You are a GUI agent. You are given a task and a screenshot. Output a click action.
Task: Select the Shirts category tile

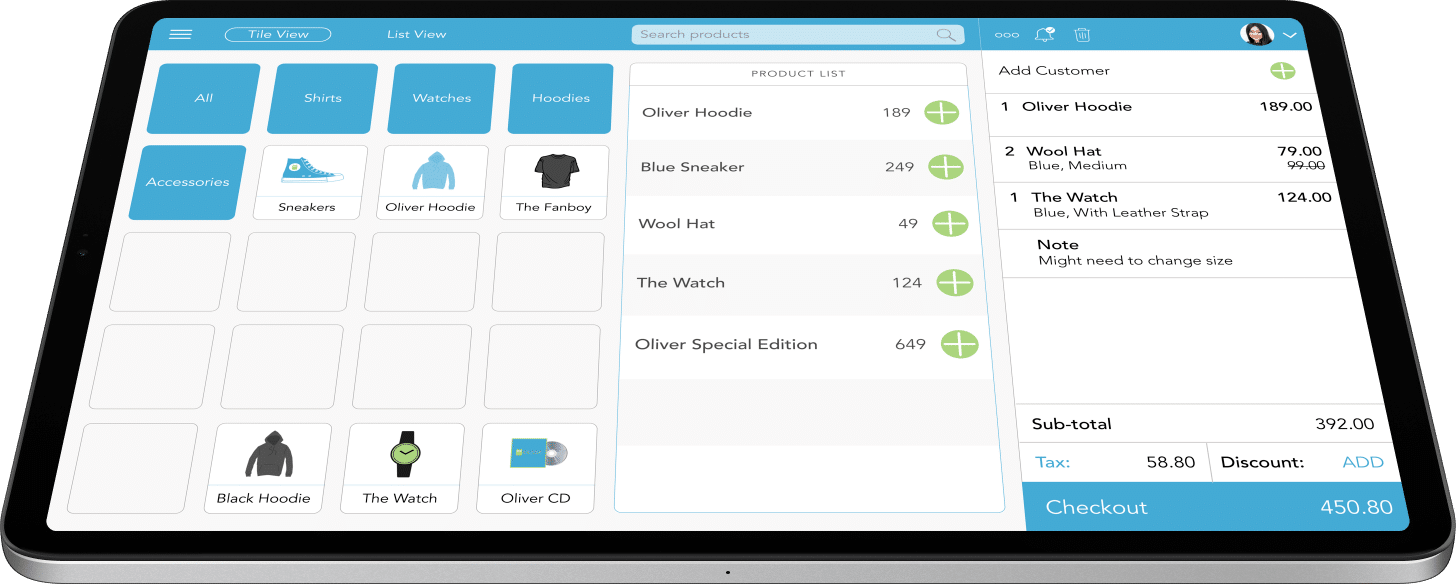point(323,98)
